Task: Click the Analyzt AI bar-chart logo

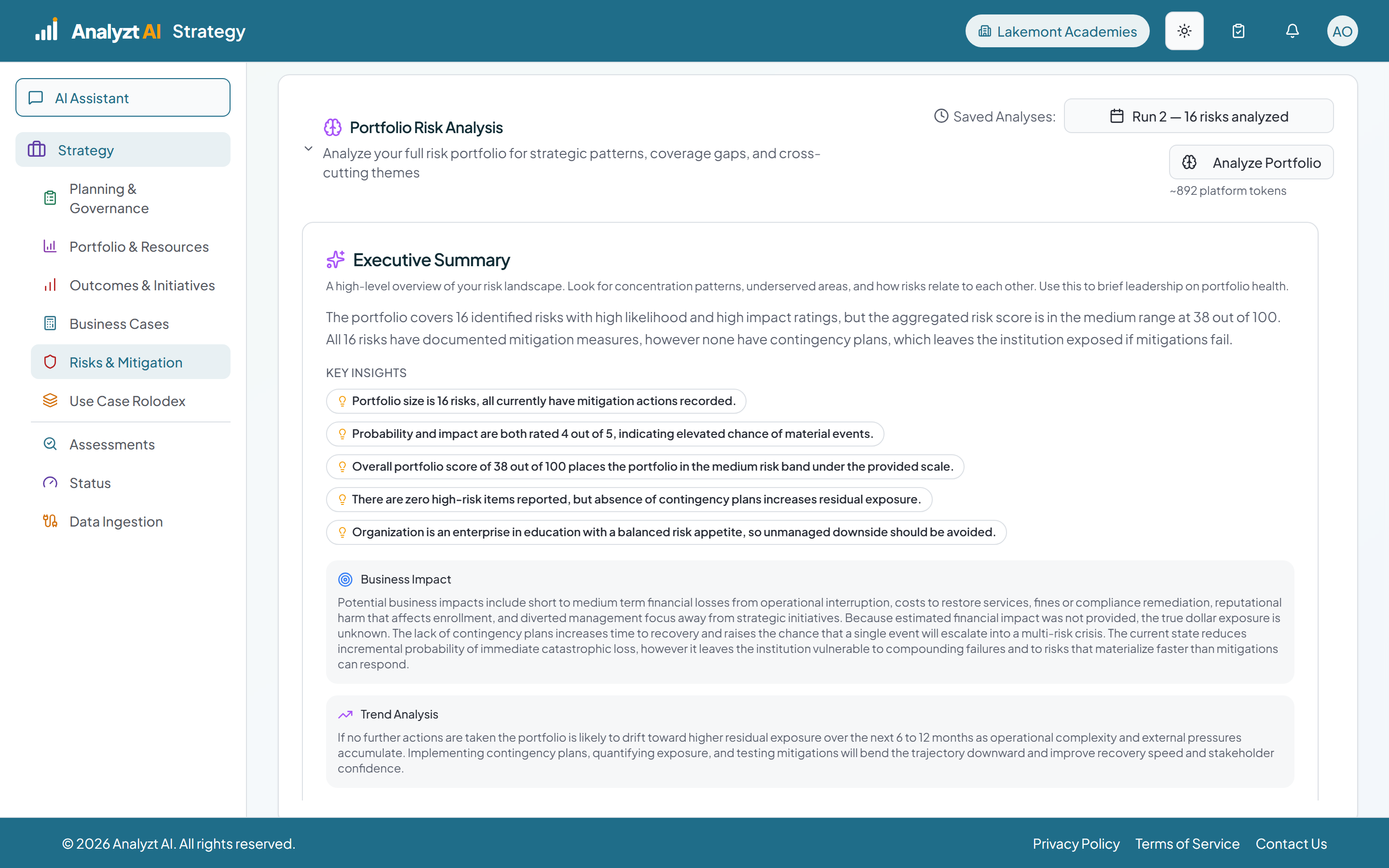Action: (46, 30)
